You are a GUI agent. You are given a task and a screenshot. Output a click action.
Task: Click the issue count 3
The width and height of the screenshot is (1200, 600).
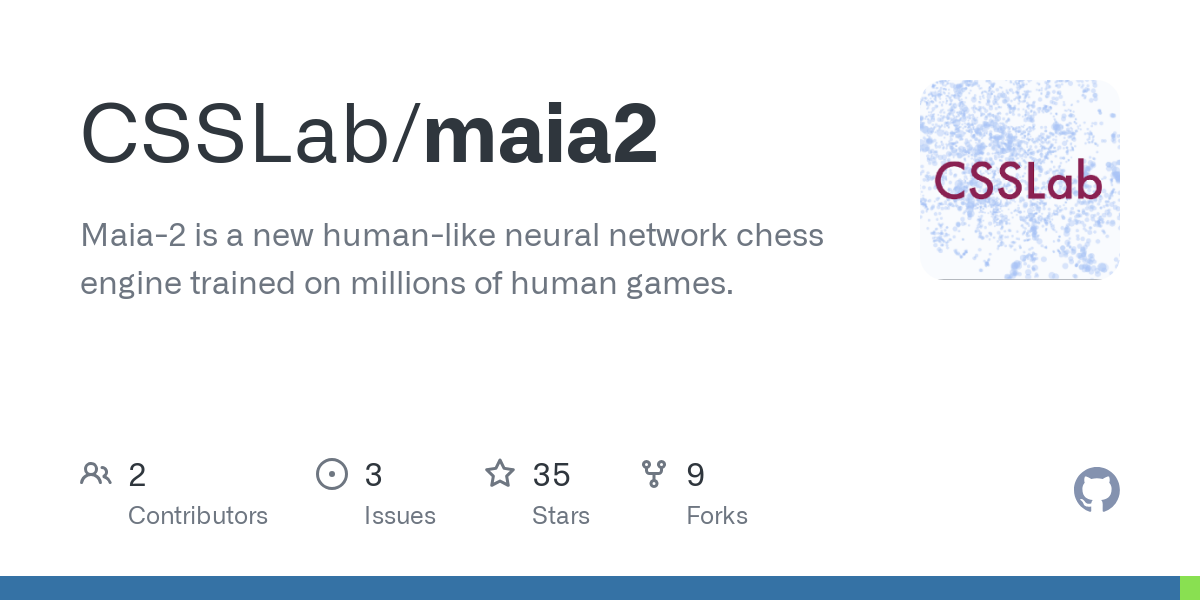pos(373,475)
